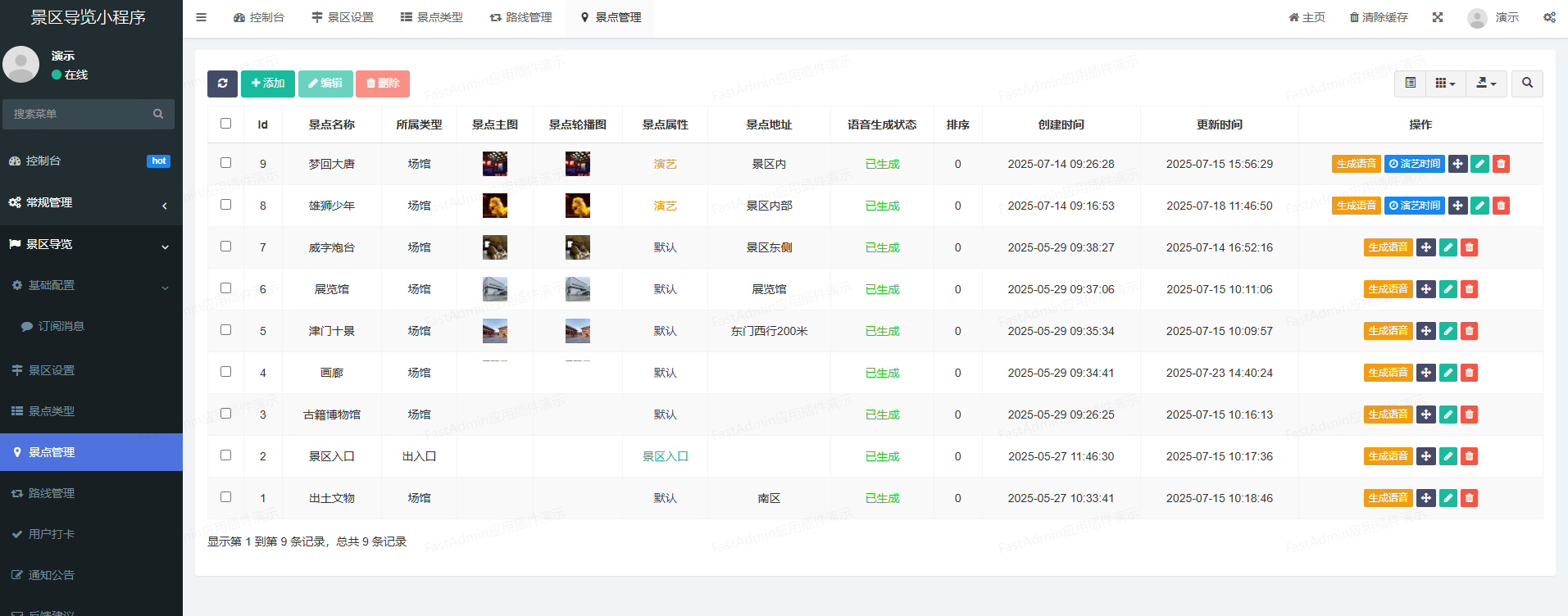Click the red trash icon for 梦回大唐
1568x616 pixels.
(1501, 164)
